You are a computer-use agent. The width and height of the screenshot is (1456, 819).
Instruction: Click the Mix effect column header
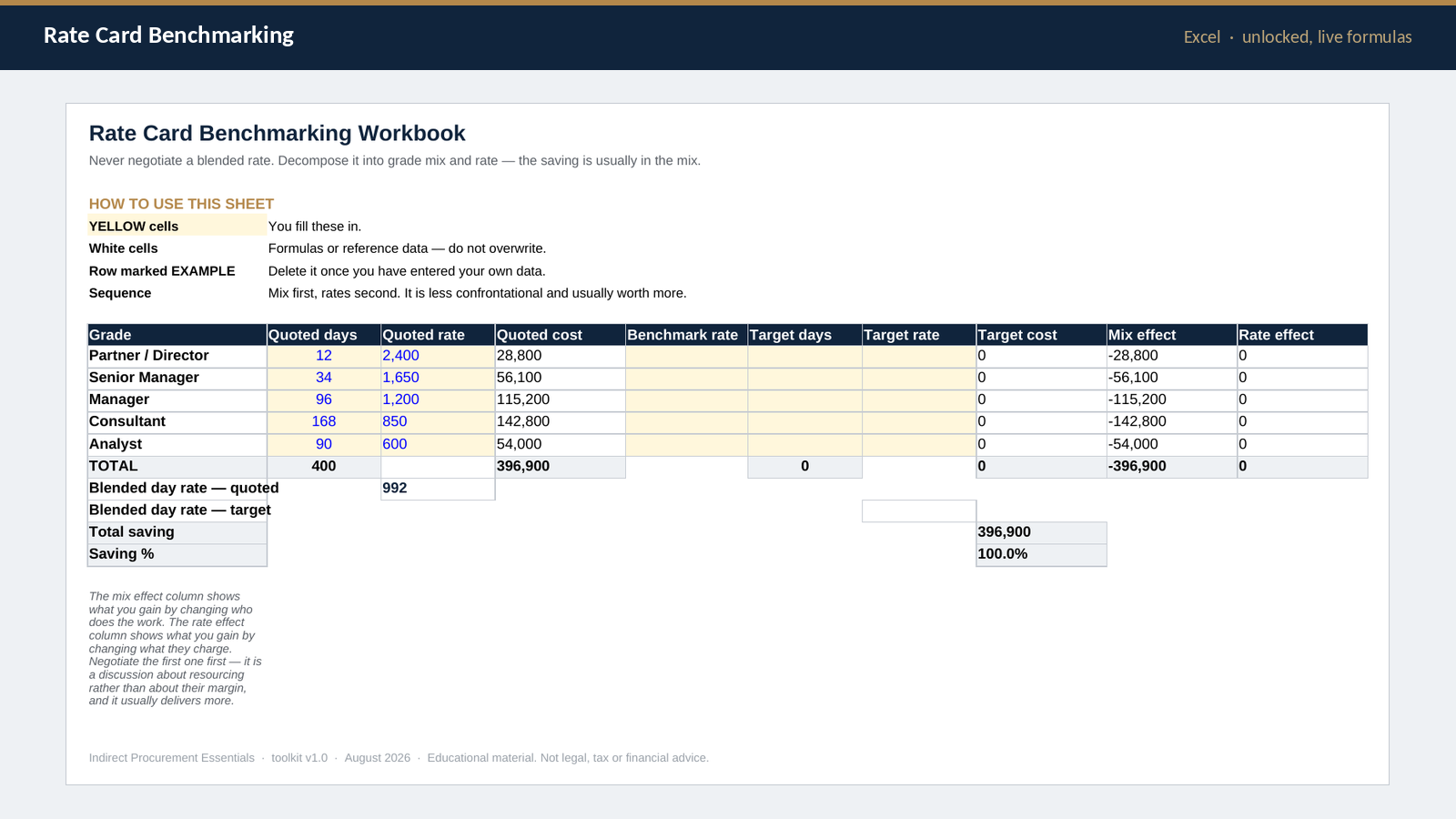(1172, 335)
